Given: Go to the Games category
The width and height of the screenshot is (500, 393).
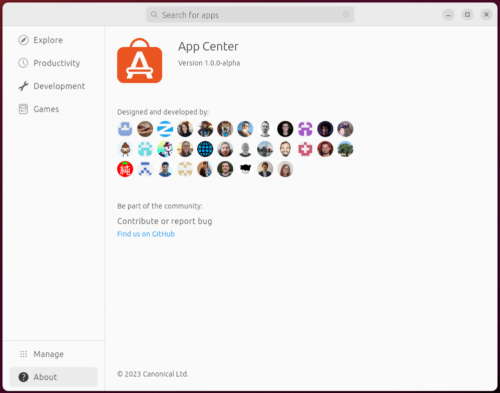Looking at the screenshot, I should pos(53,109).
